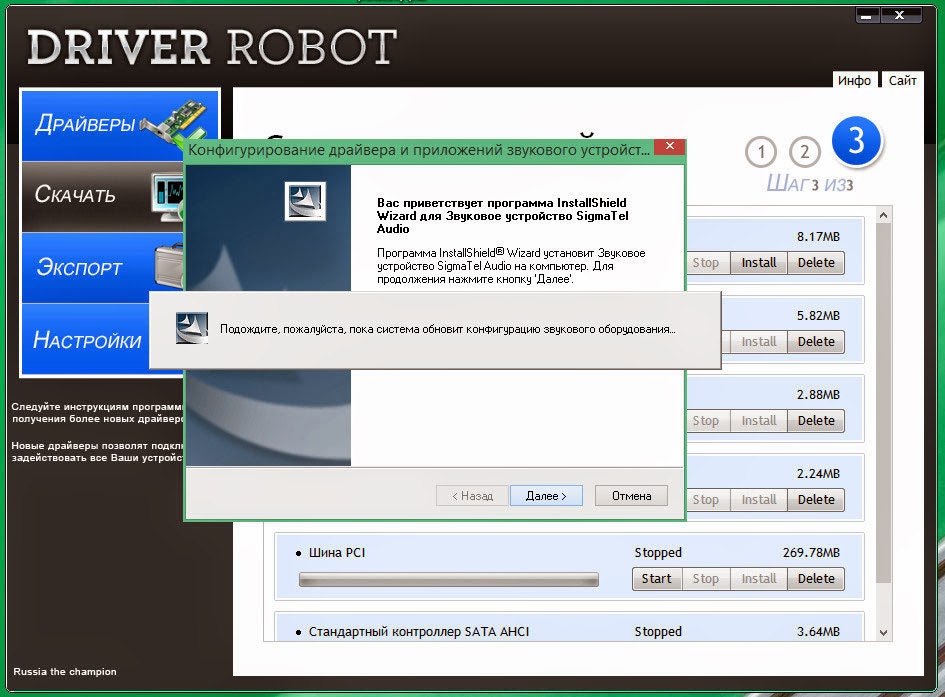Minimize the Driver Robot window
The image size is (945, 697).
point(867,15)
